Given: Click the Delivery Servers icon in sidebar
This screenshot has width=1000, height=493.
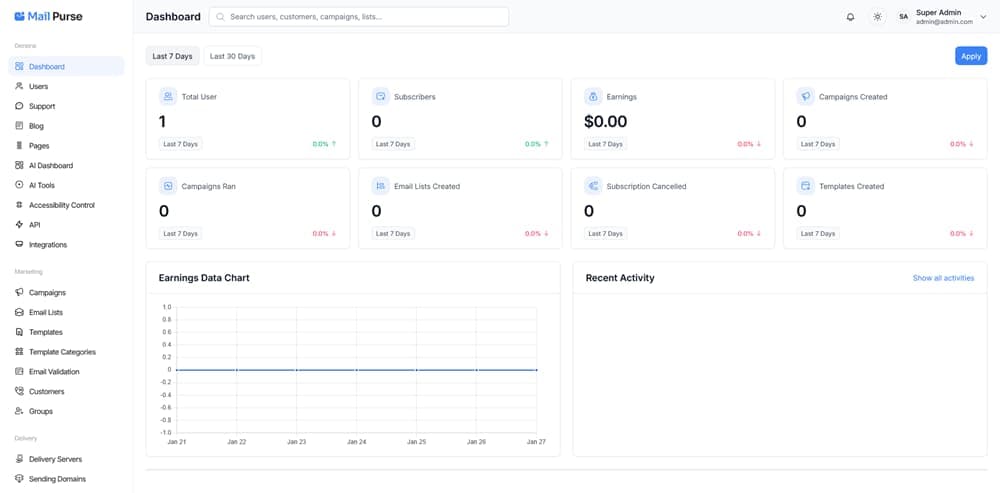Looking at the screenshot, I should pyautogui.click(x=20, y=459).
